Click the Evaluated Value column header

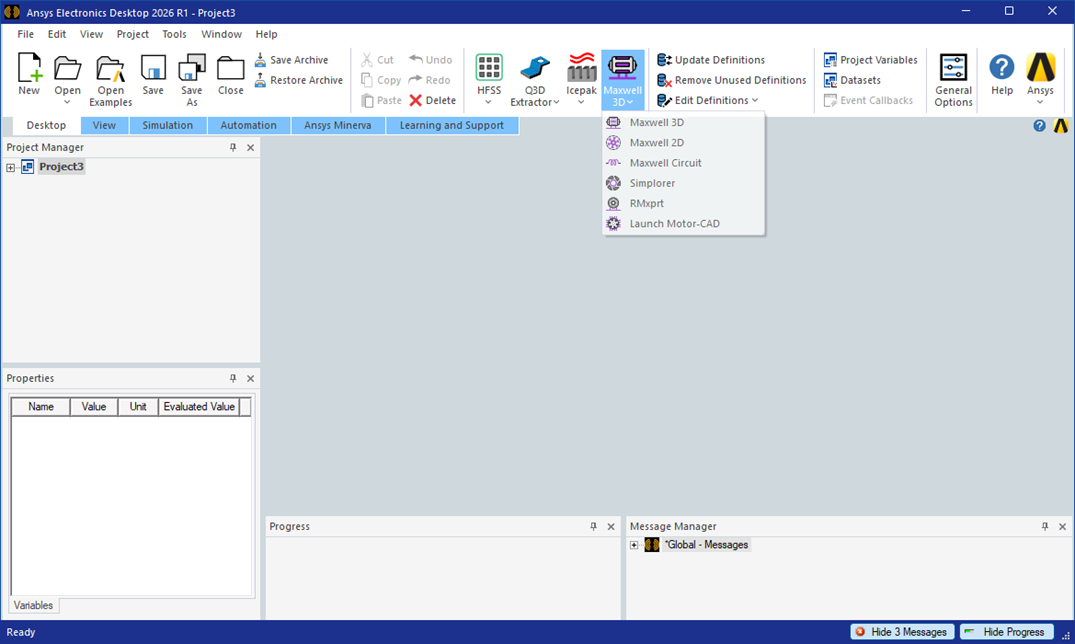pos(199,407)
